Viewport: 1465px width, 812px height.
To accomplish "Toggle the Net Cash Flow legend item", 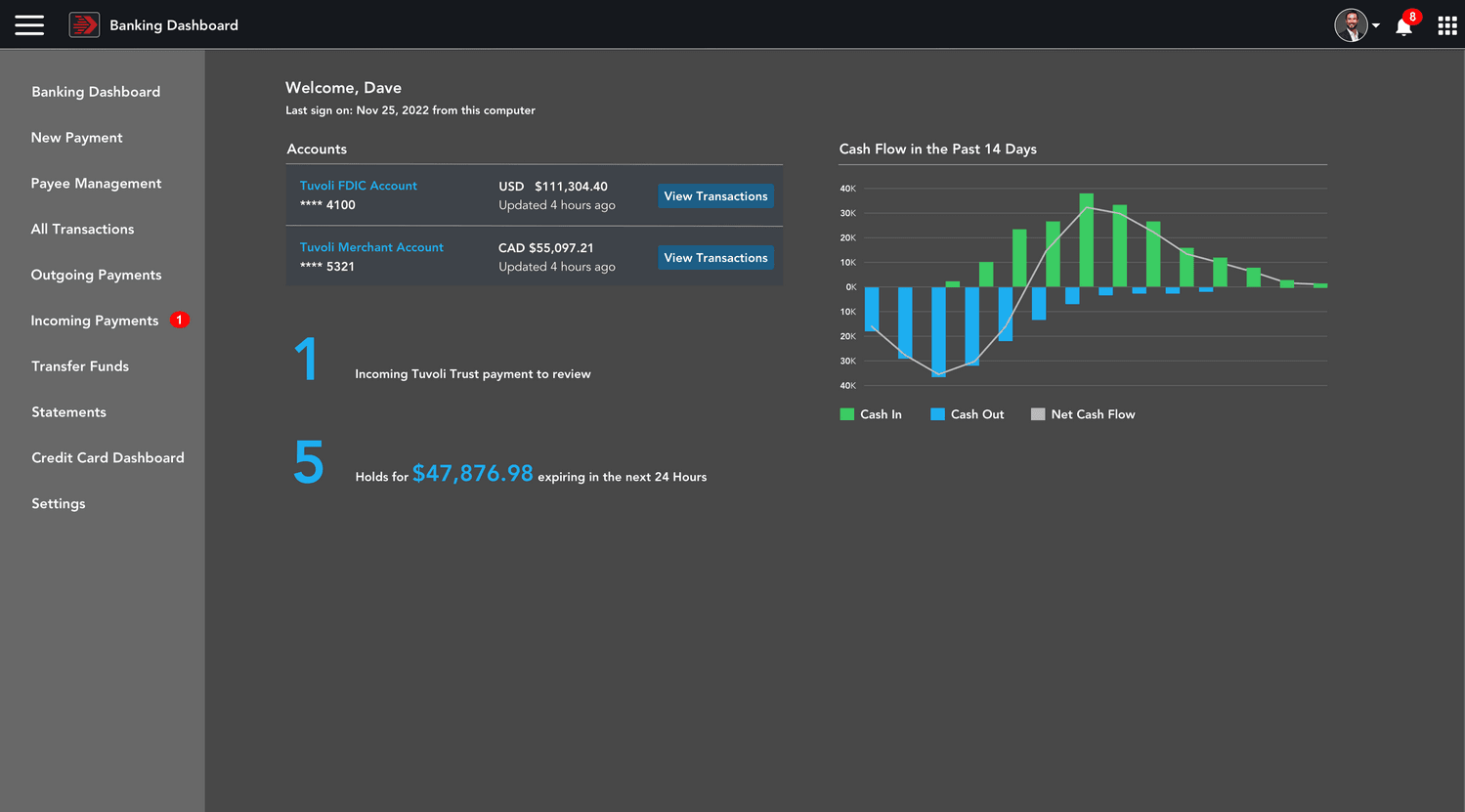I will tap(1083, 414).
